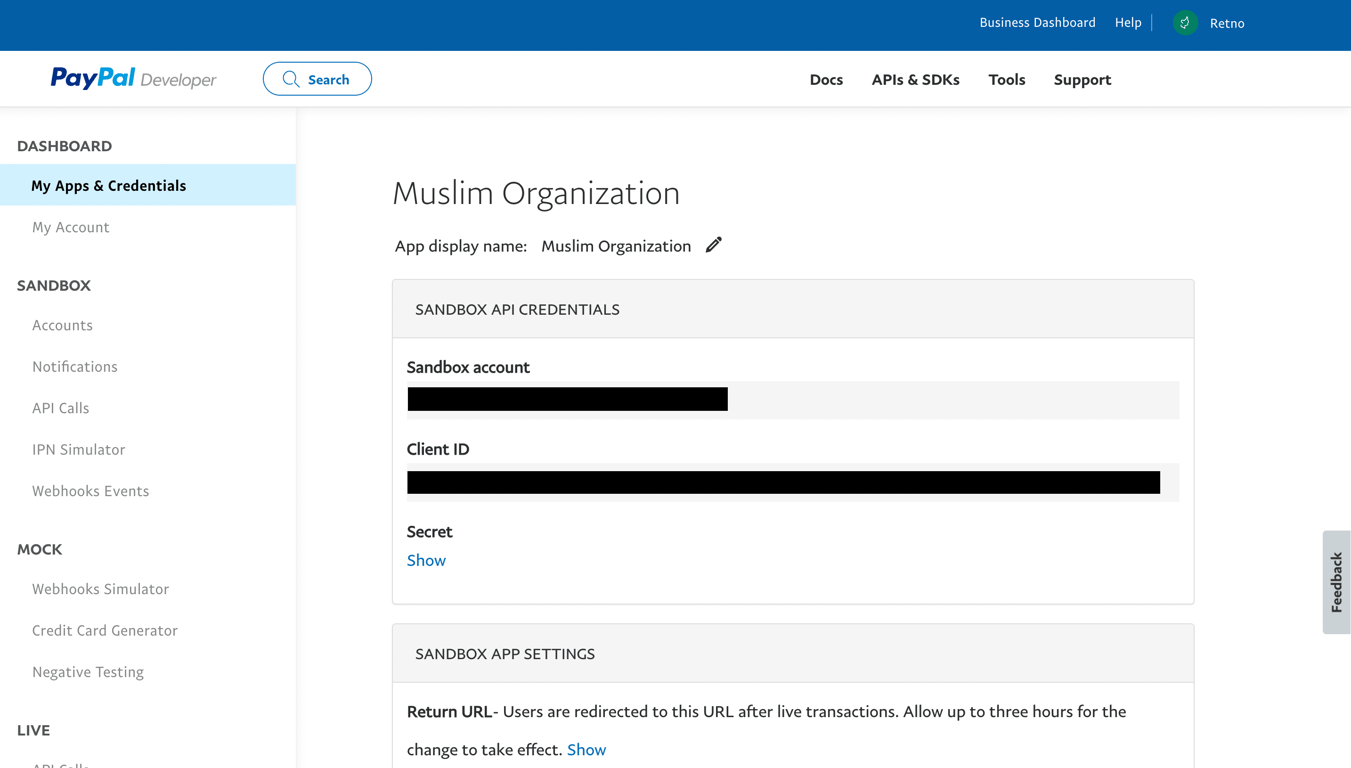Click the green Retno profile avatar icon
Screen dimensions: 1351x768
click(x=1185, y=23)
